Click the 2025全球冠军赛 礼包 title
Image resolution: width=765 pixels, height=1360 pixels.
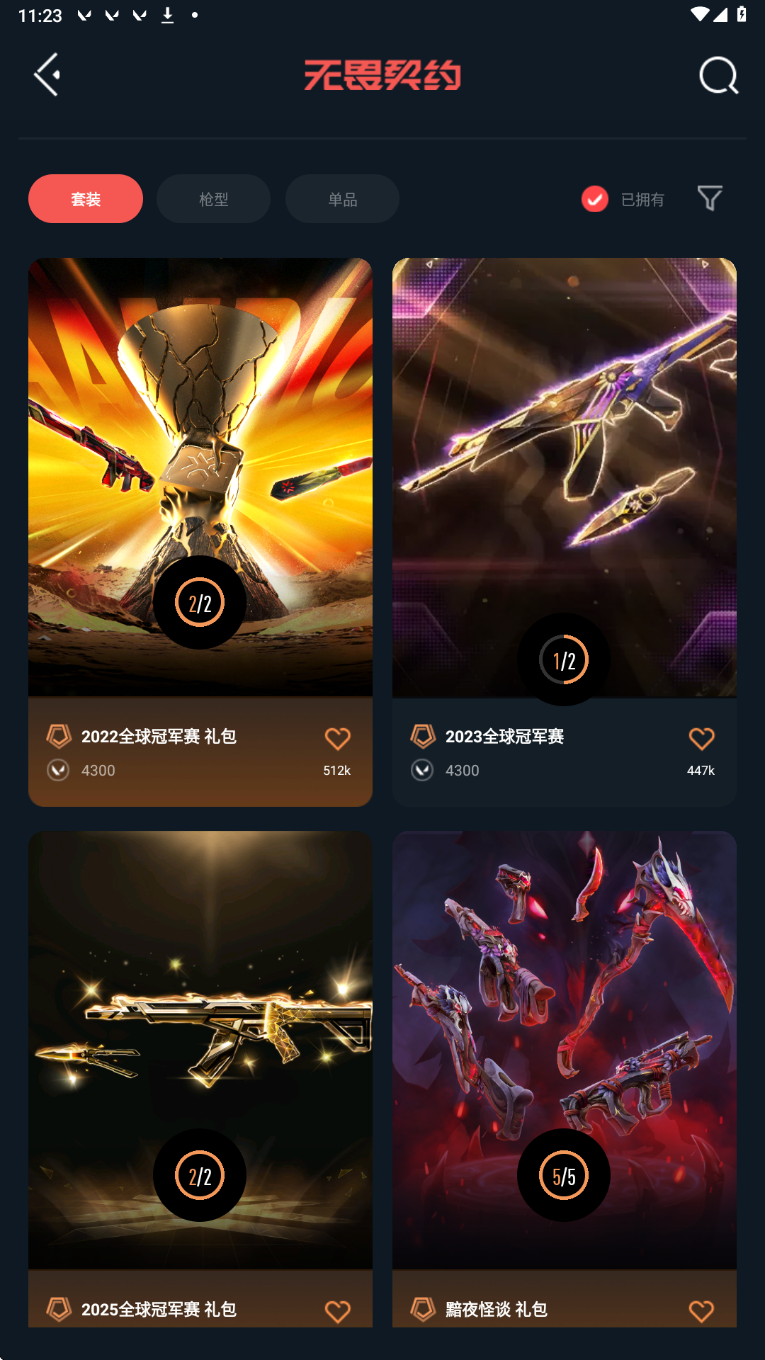[x=159, y=1309]
